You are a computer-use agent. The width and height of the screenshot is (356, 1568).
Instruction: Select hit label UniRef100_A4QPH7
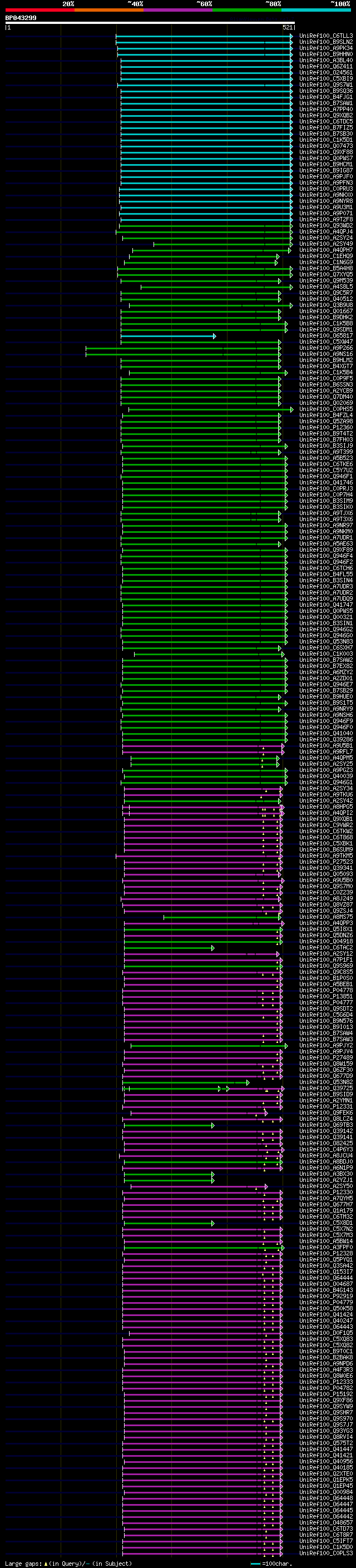(x=325, y=250)
